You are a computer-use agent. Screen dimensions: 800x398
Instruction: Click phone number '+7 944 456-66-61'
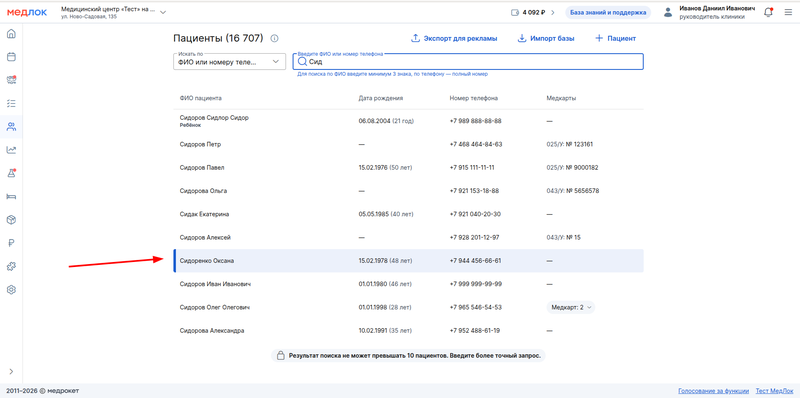point(475,261)
